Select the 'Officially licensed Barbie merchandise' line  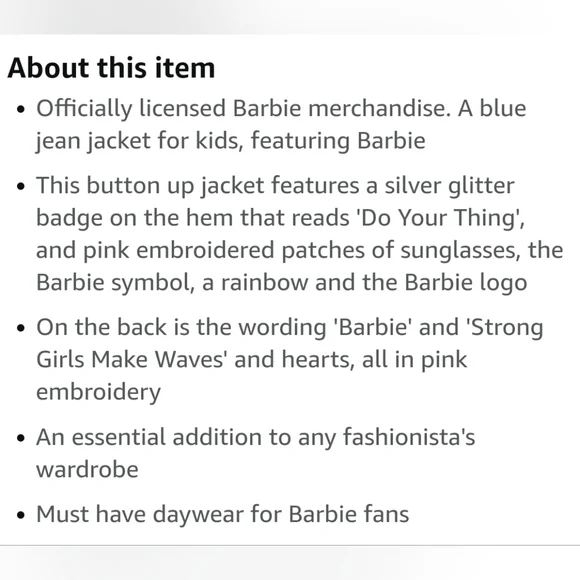pos(281,108)
